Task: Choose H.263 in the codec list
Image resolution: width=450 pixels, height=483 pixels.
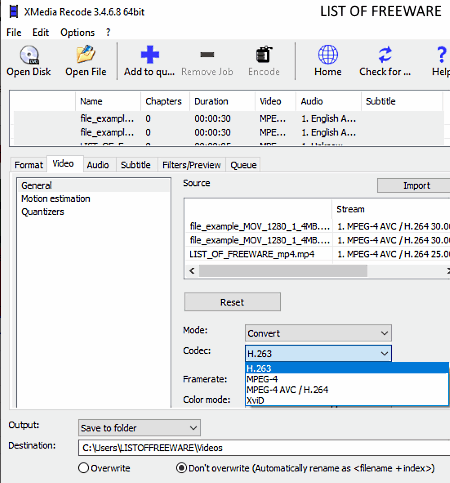Action: point(347,368)
